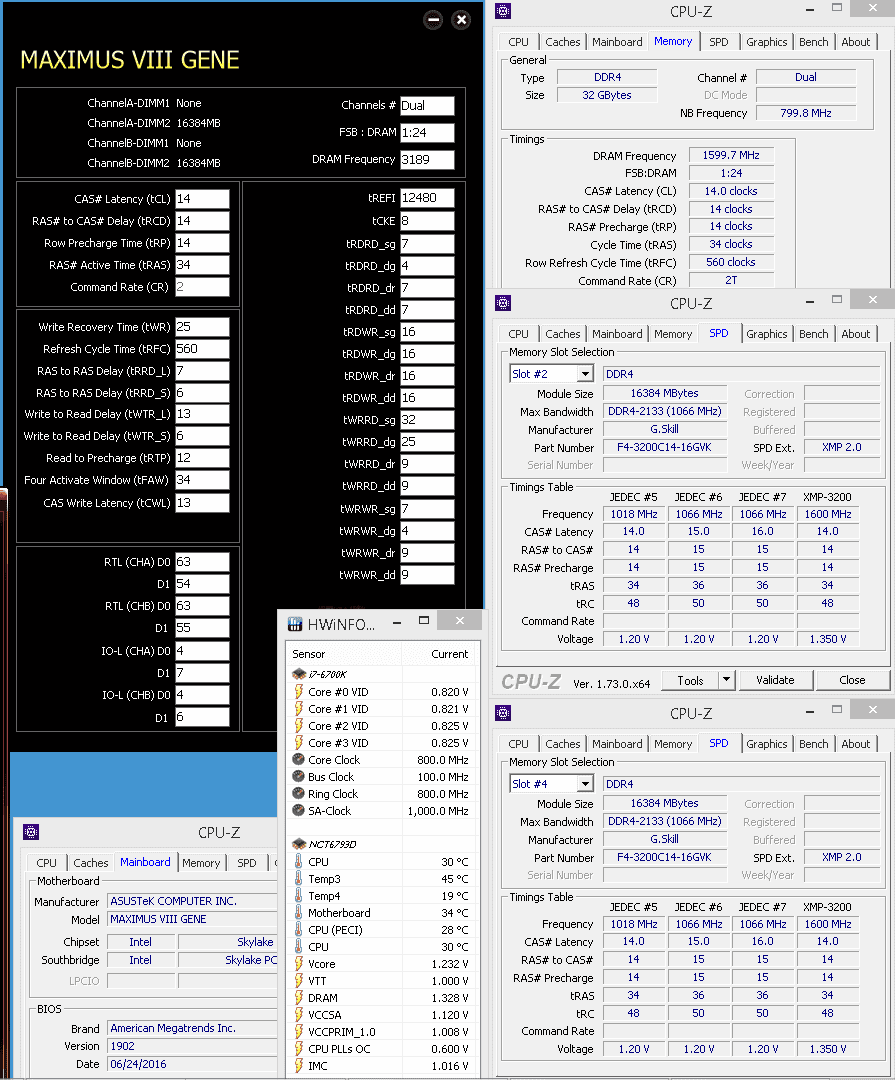
Task: Select the i7-6700K chip icon in HWiNFO
Action: click(298, 674)
